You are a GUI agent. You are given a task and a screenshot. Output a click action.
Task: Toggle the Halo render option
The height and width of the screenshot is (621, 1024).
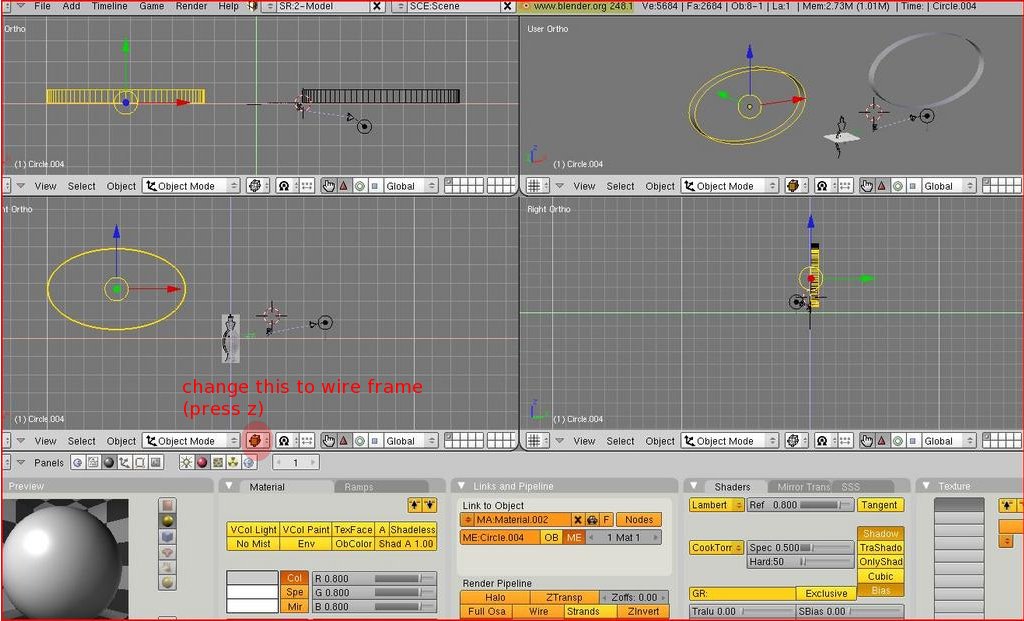pos(495,597)
